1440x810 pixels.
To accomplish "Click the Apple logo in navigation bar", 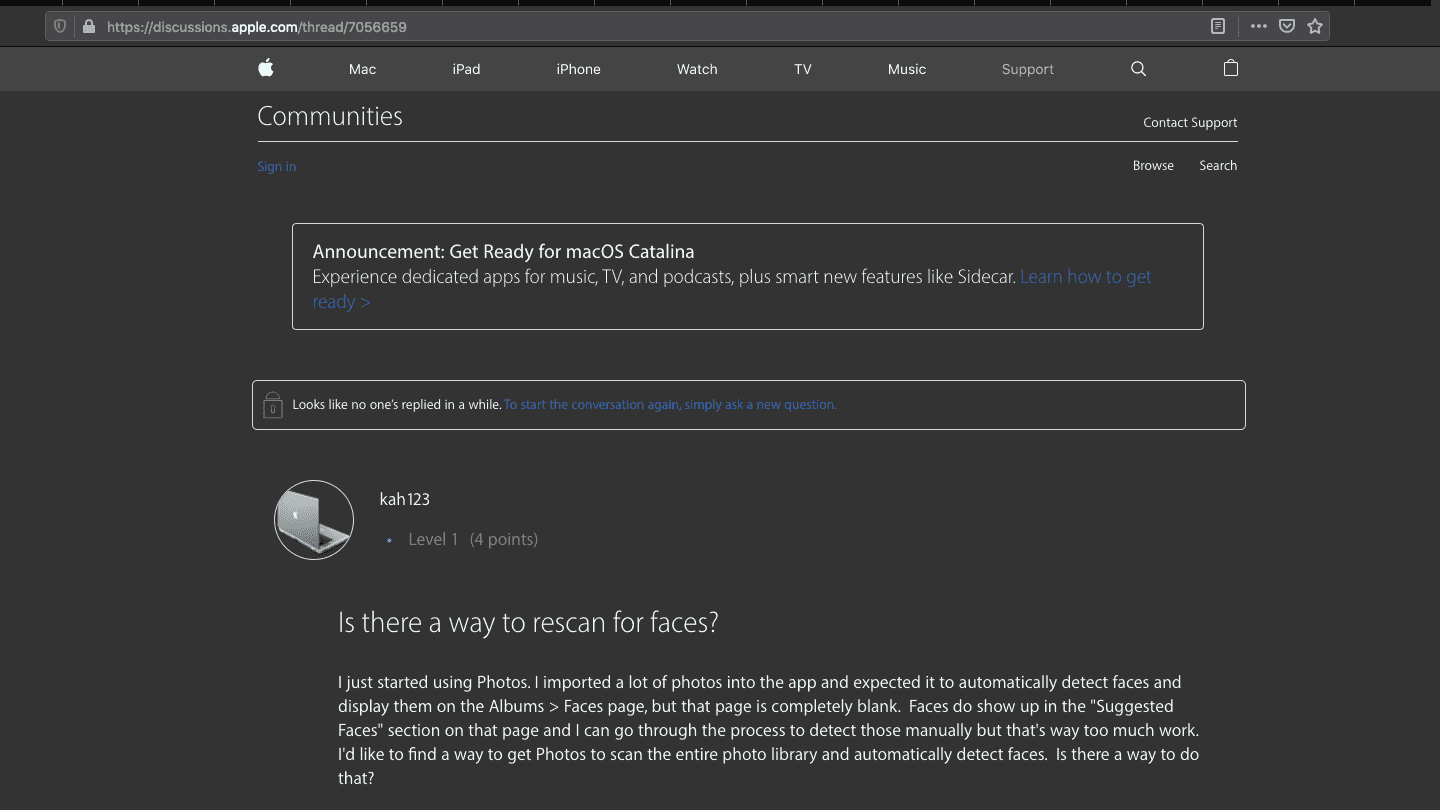I will (265, 68).
